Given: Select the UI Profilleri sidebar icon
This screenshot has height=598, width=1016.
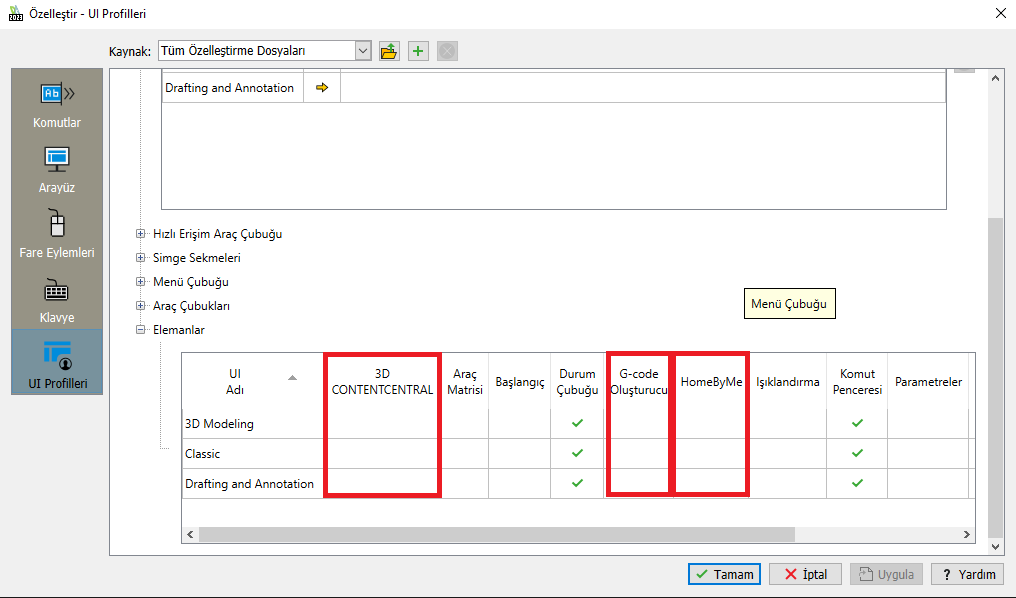Looking at the screenshot, I should (56, 355).
